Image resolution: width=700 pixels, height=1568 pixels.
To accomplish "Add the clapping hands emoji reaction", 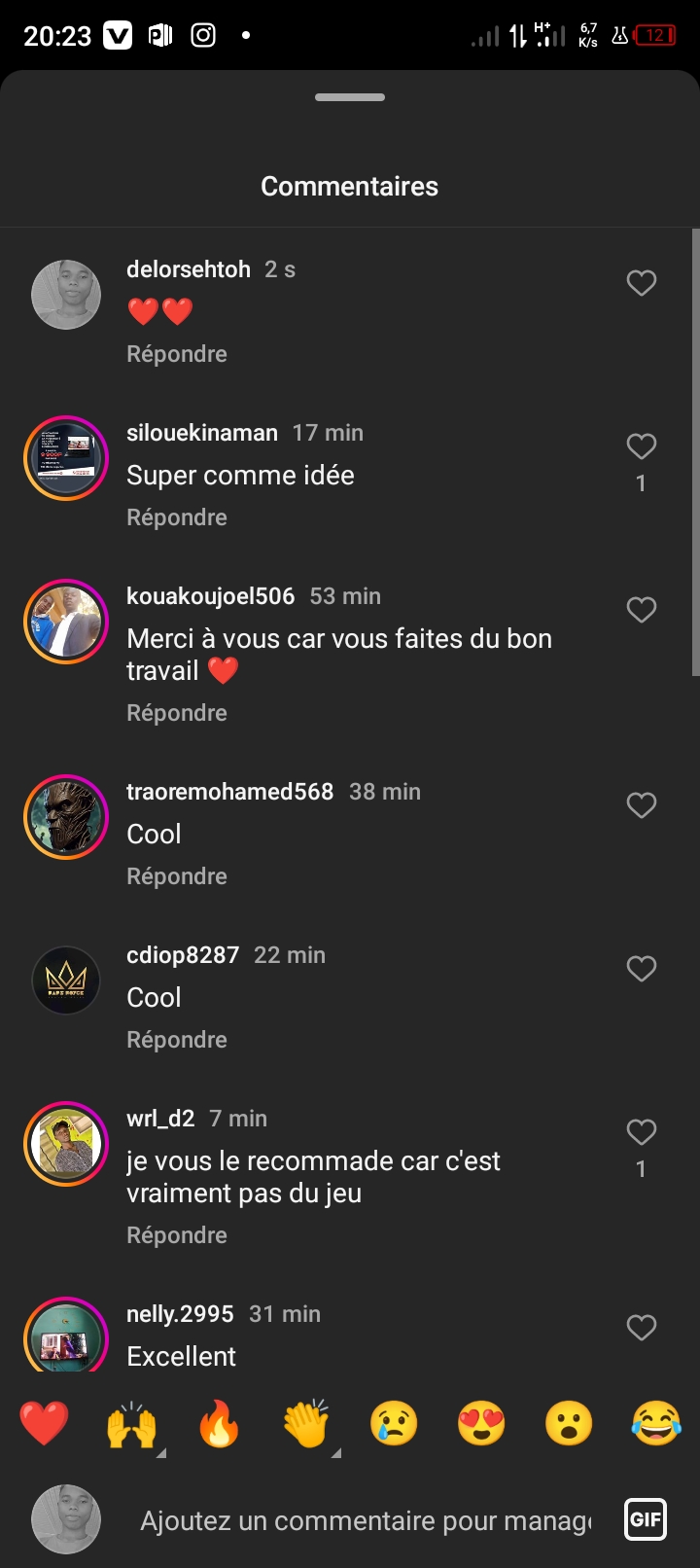I will pos(306,1424).
